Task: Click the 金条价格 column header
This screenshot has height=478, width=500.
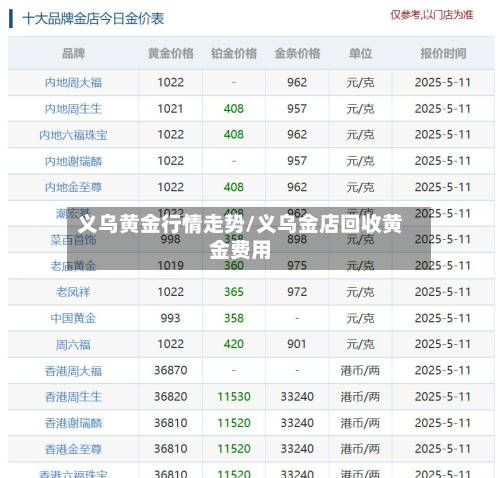Action: tap(297, 53)
